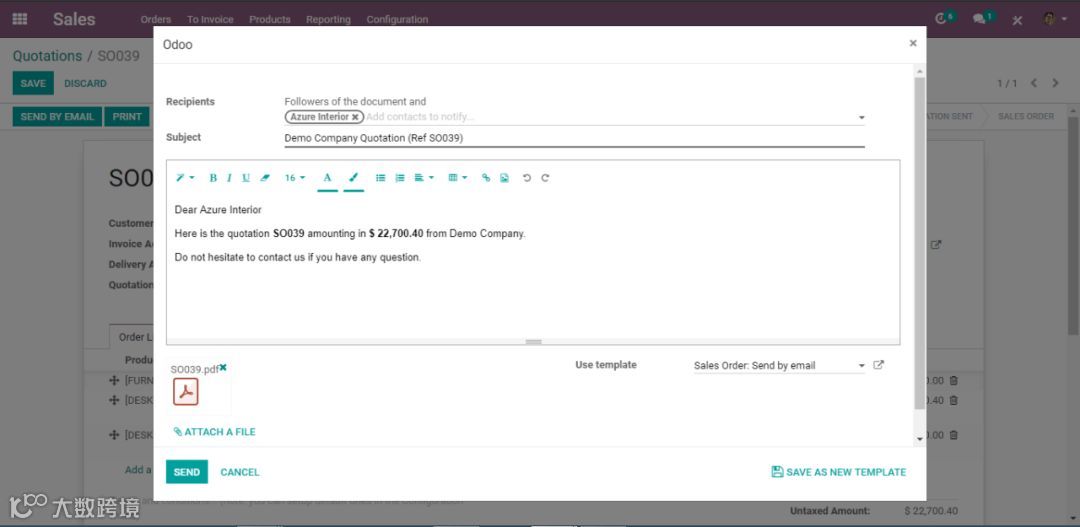
Task: Click the Subject input field
Action: [574, 138]
